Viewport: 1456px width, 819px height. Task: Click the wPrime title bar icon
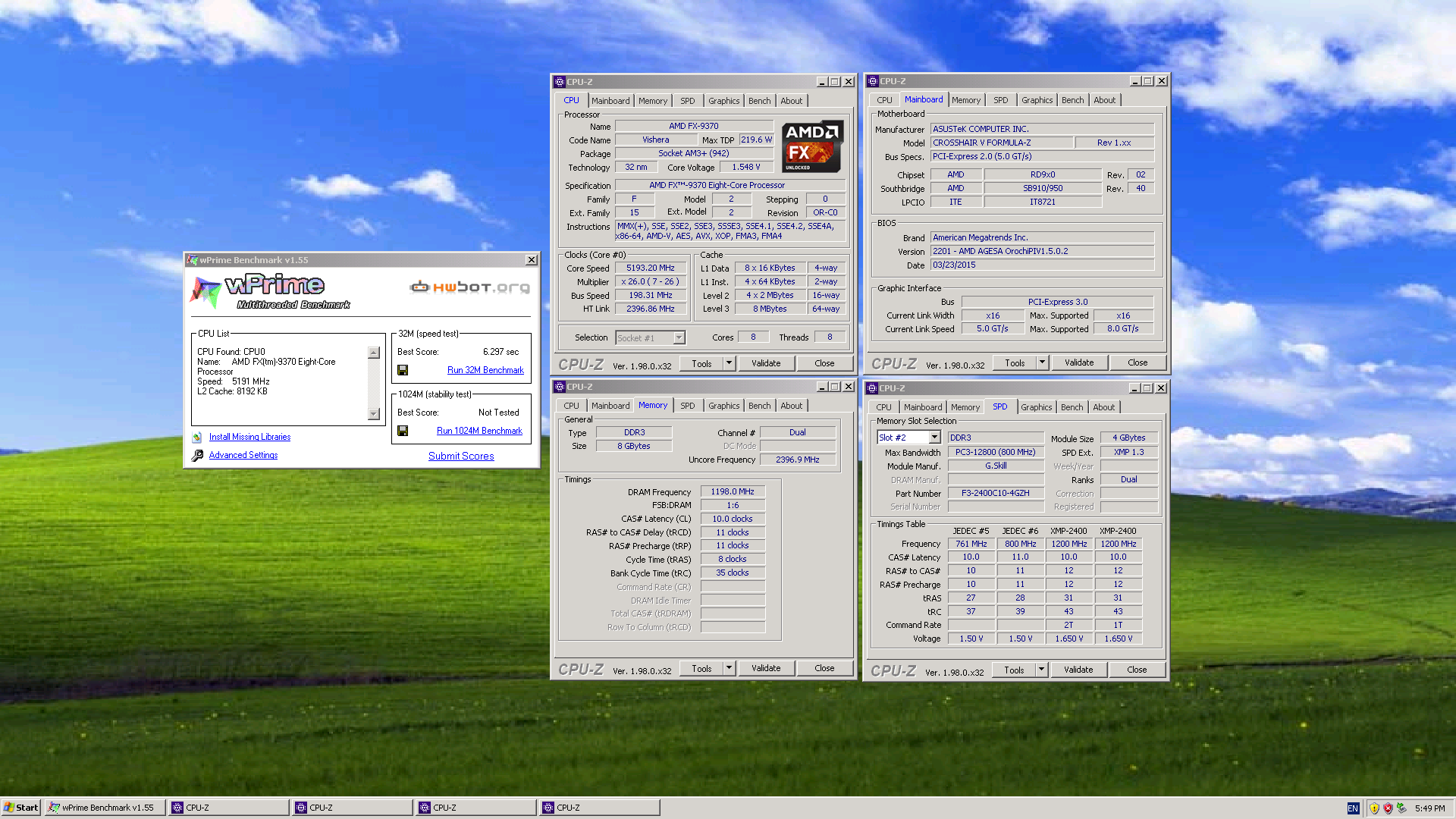pyautogui.click(x=193, y=260)
